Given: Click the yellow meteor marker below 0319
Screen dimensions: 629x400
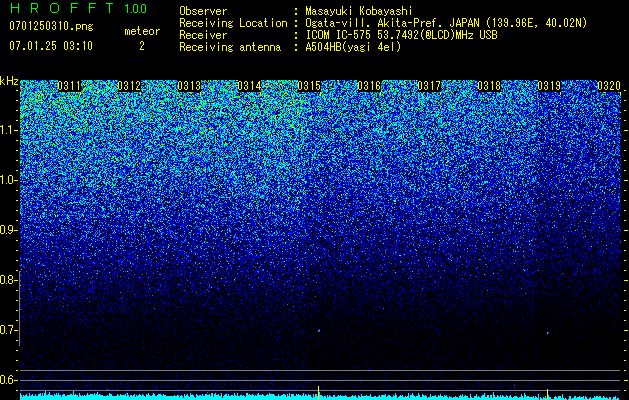Looking at the screenshot, I should [x=547, y=394].
